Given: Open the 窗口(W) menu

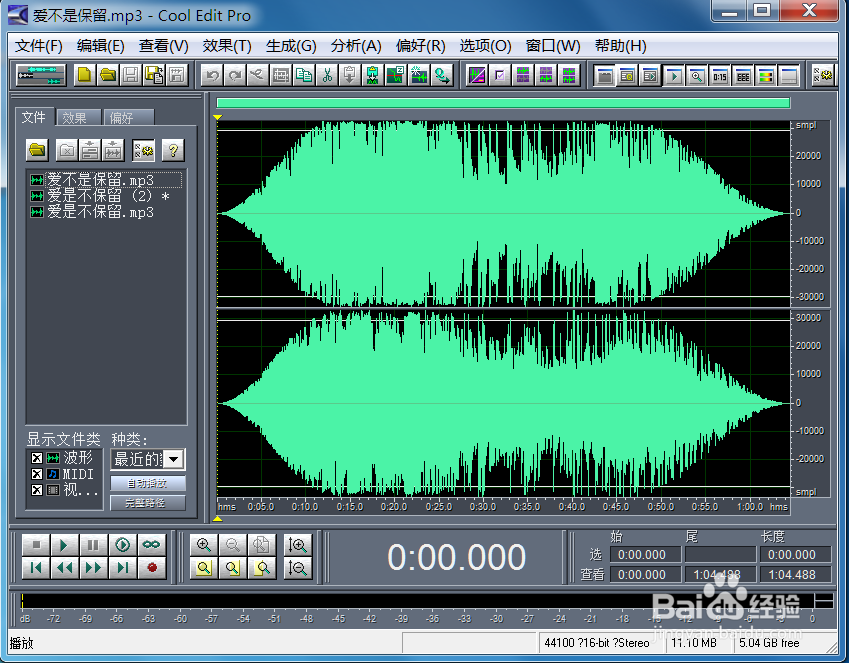Looking at the screenshot, I should (x=553, y=46).
